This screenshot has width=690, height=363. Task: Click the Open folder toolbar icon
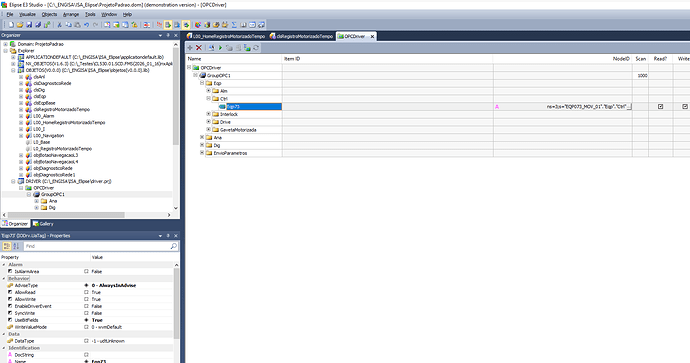click(20, 25)
